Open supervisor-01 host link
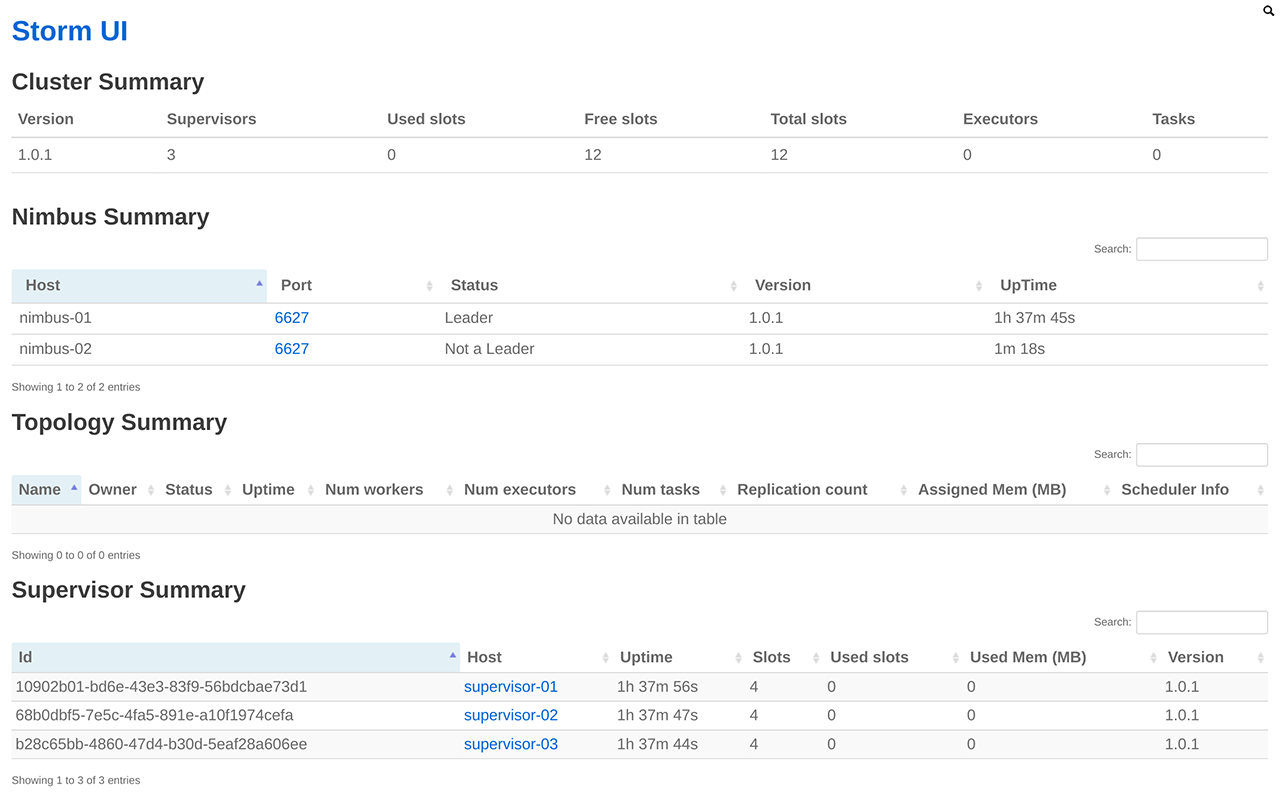Screen dimensions: 1280x802 (510, 687)
